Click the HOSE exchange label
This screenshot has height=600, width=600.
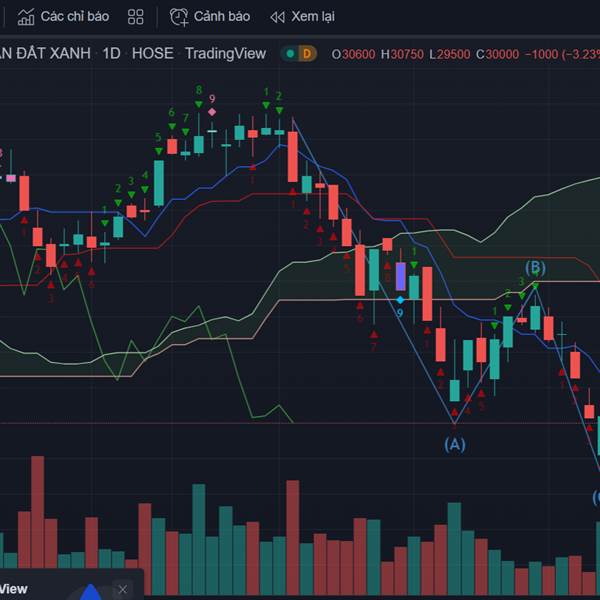[x=152, y=54]
